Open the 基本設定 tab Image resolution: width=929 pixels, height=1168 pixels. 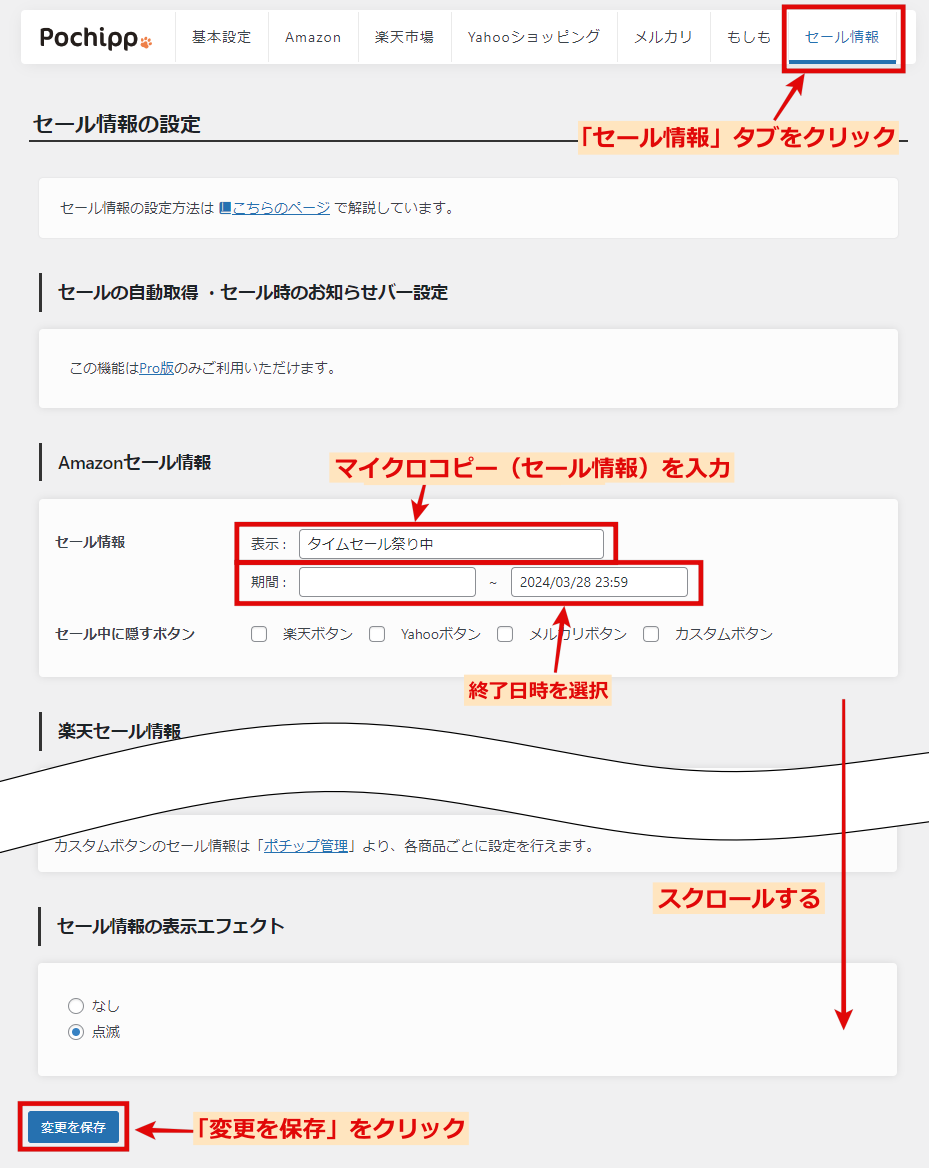tap(221, 37)
